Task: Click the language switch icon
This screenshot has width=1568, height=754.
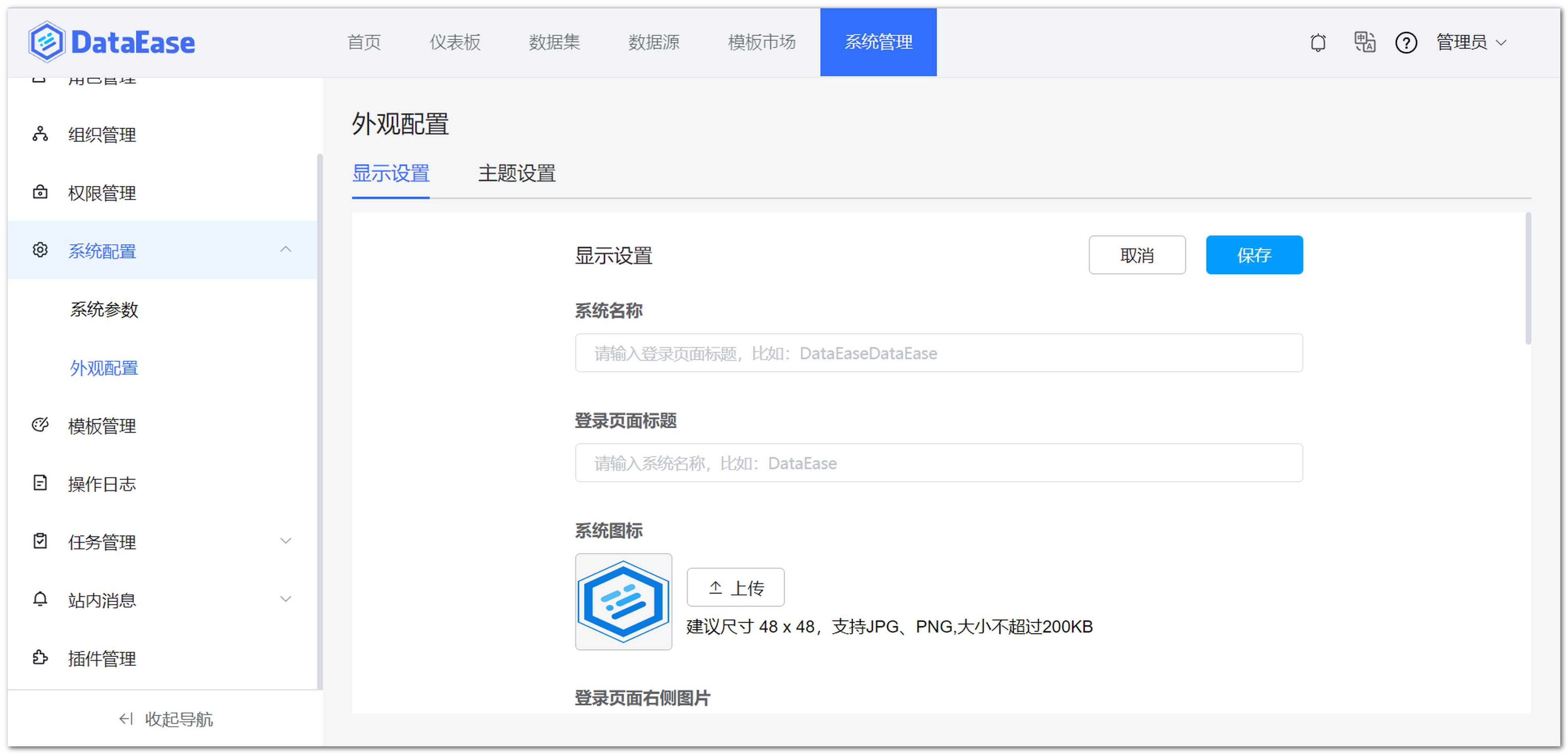Action: click(x=1364, y=42)
